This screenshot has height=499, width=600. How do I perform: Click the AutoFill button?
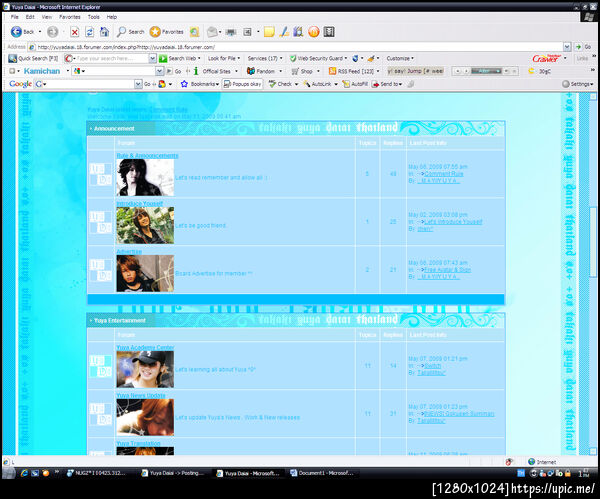(355, 84)
